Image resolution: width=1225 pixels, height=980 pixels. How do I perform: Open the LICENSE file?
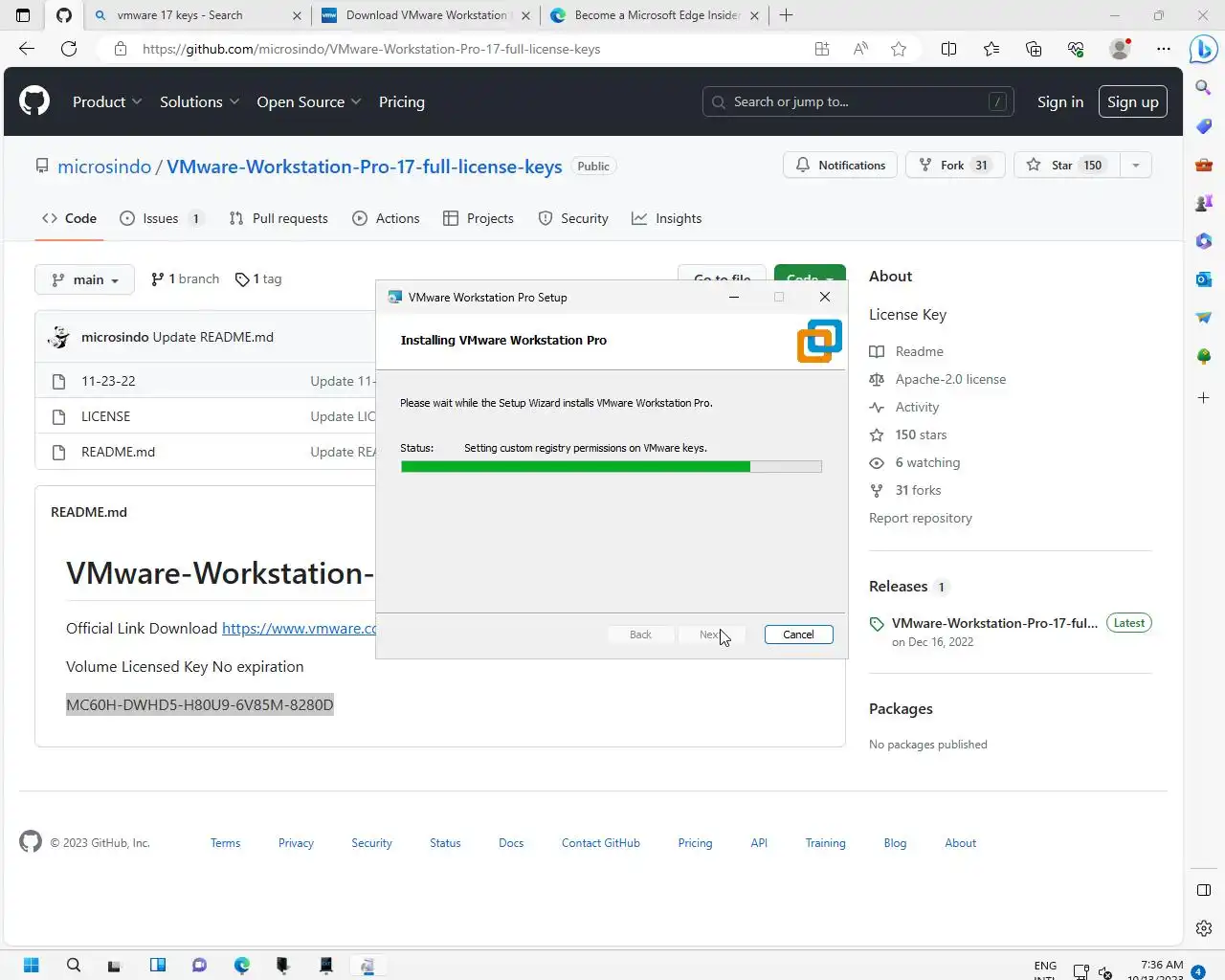point(105,416)
